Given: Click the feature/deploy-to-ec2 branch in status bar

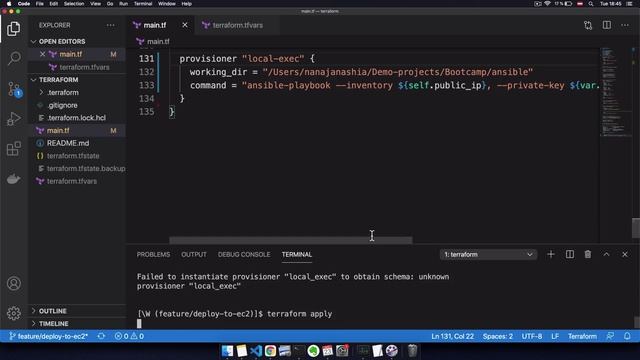Looking at the screenshot, I should tap(49, 336).
